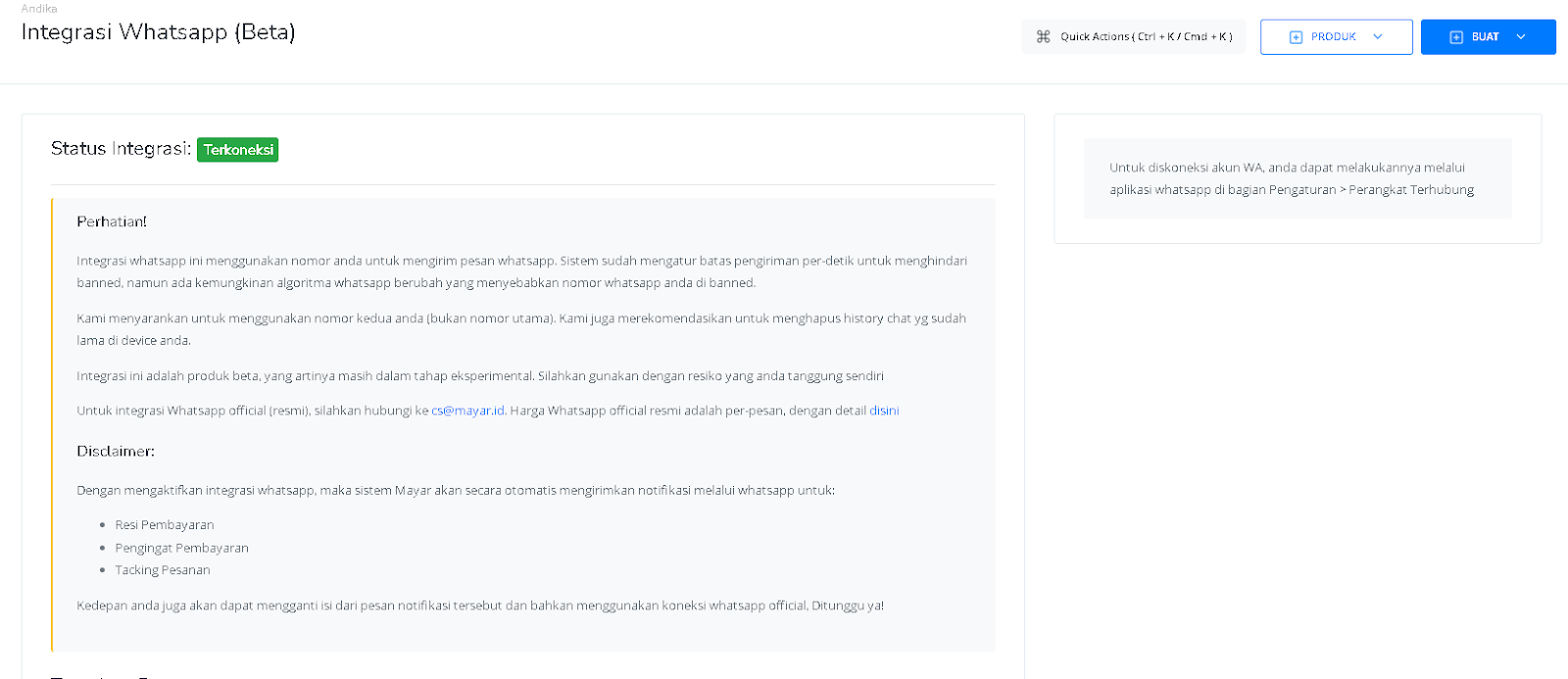Open Quick Actions (Ctrl + K) search

(x=1134, y=36)
